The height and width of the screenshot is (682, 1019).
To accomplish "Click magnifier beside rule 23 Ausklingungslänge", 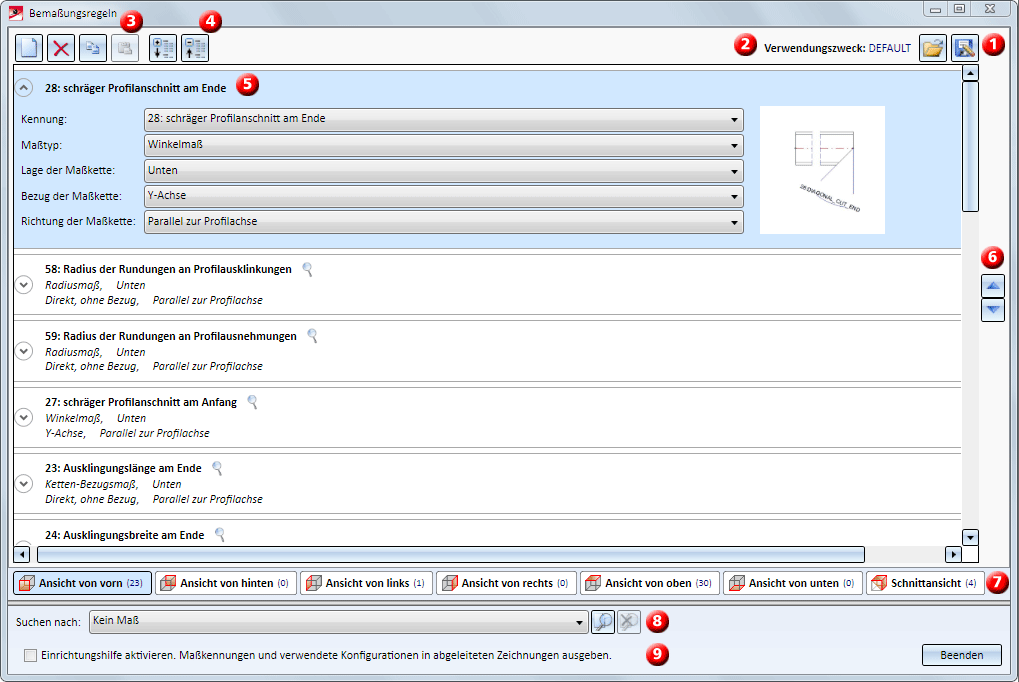I will (x=218, y=468).
